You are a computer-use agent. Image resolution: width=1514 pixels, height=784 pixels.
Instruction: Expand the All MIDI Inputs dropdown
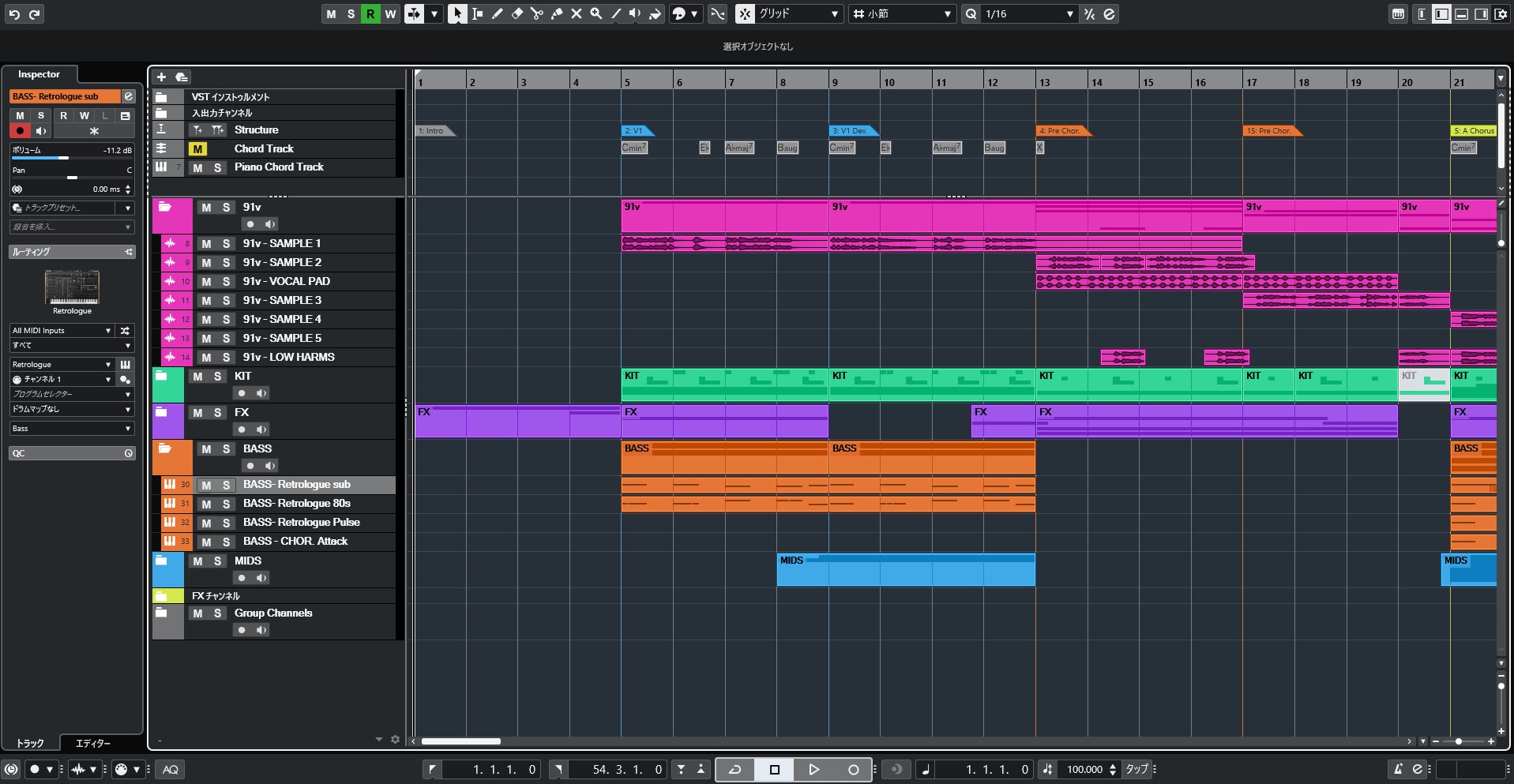coord(62,331)
